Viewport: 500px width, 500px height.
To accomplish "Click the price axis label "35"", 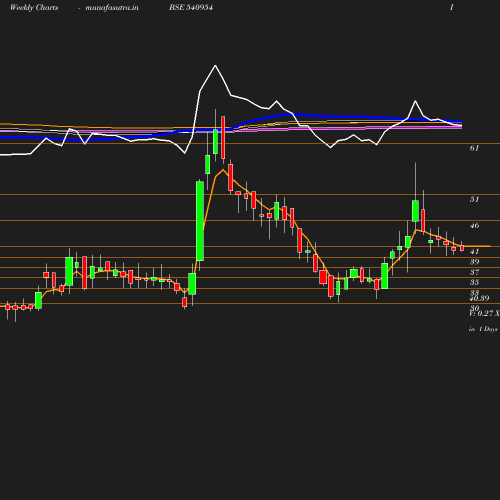I will click(474, 282).
